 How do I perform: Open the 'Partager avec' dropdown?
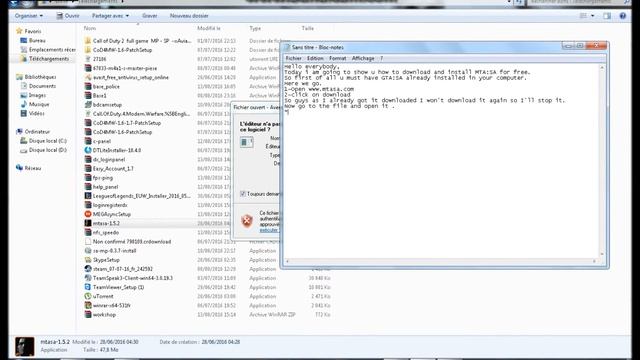pos(110,16)
